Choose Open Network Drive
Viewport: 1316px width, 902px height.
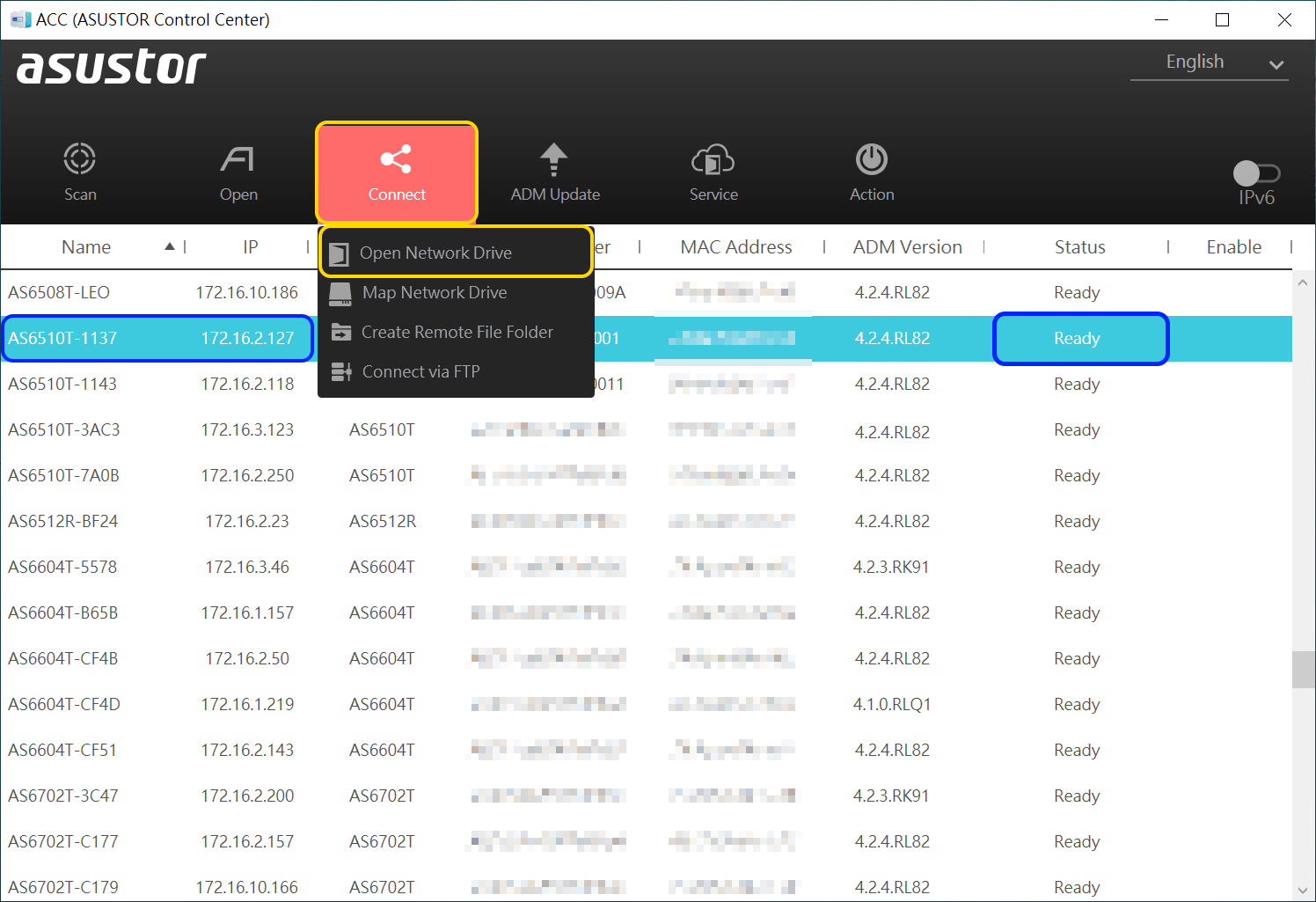[456, 253]
